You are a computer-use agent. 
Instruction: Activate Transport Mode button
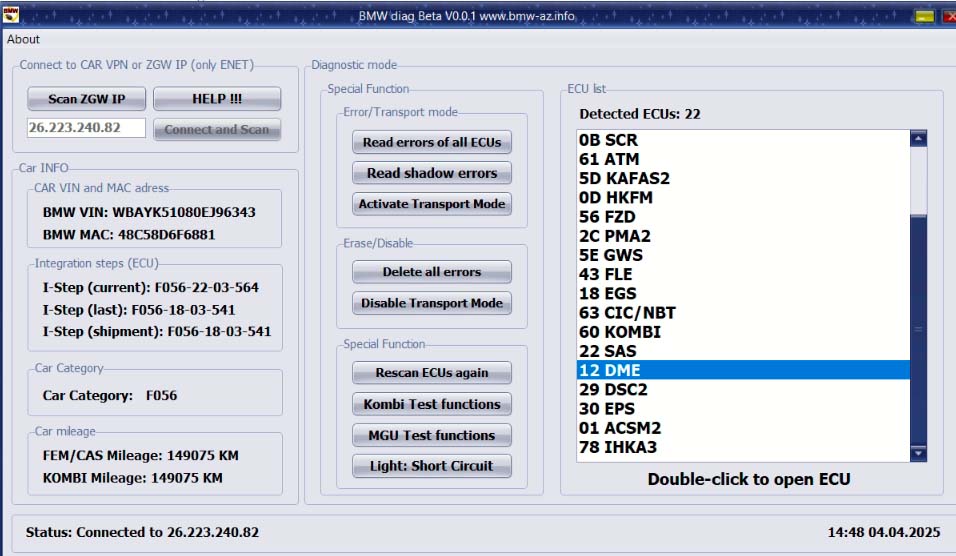pyautogui.click(x=432, y=204)
